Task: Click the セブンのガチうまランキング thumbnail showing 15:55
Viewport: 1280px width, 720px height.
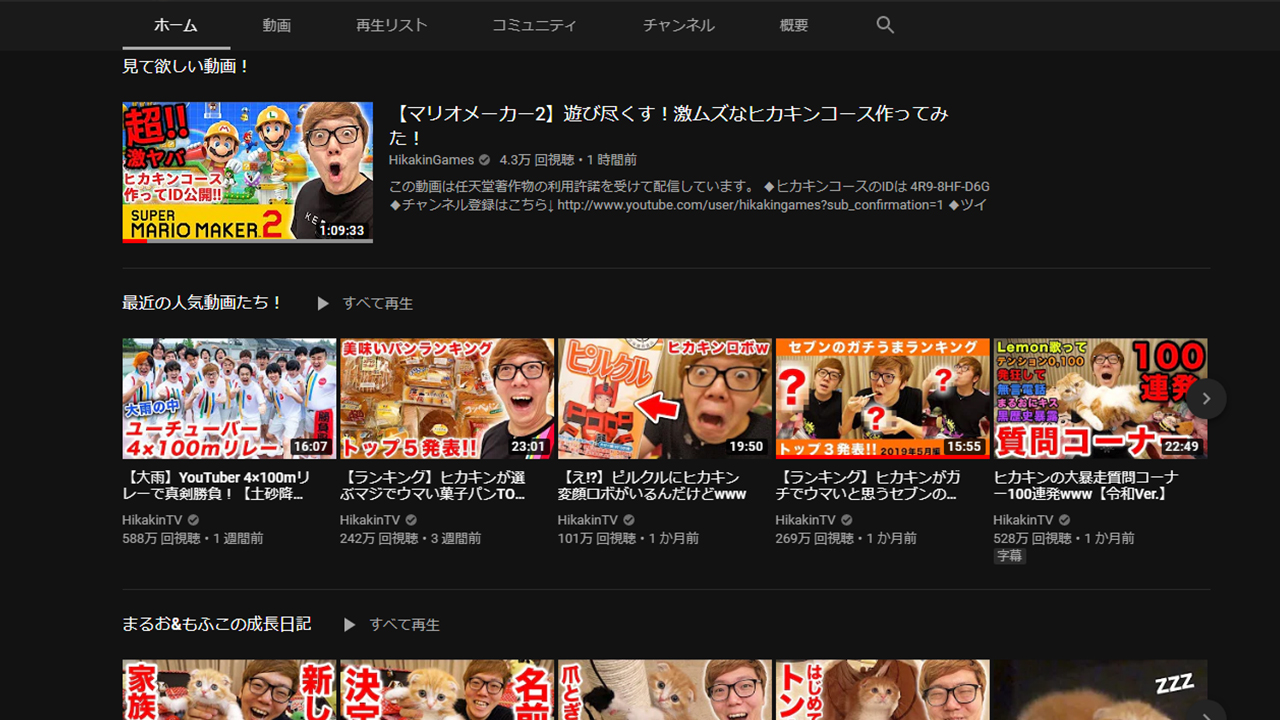Action: pos(882,399)
